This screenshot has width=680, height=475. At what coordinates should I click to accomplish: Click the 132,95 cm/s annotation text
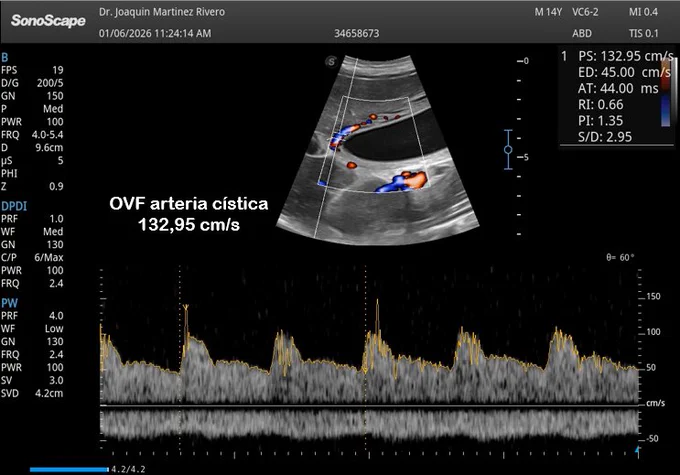(189, 225)
